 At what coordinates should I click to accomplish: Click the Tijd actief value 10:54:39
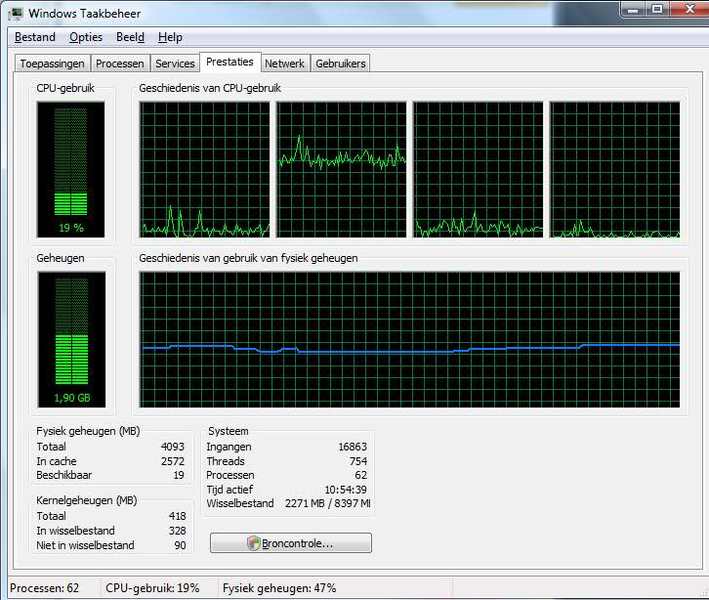click(x=346, y=490)
